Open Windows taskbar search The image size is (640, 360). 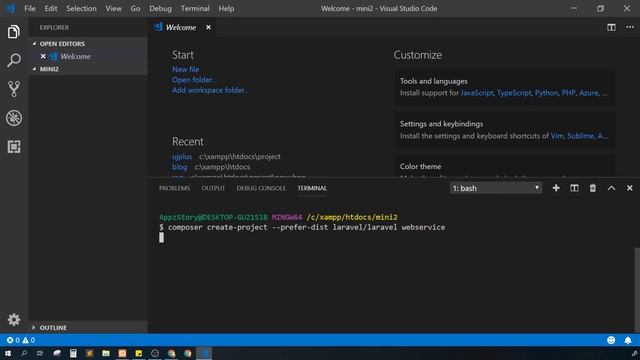coord(24,353)
